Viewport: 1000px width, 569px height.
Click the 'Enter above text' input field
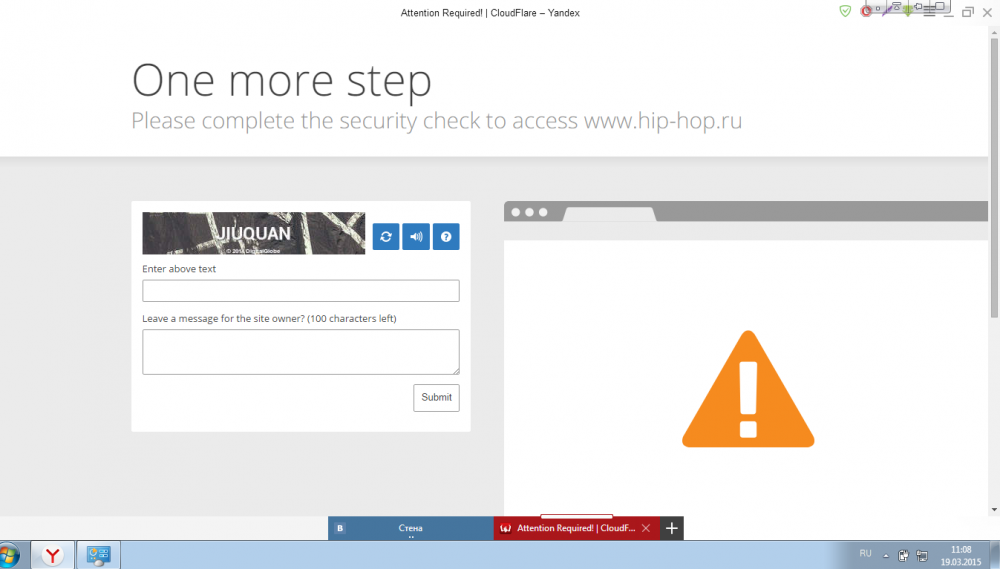coord(300,291)
